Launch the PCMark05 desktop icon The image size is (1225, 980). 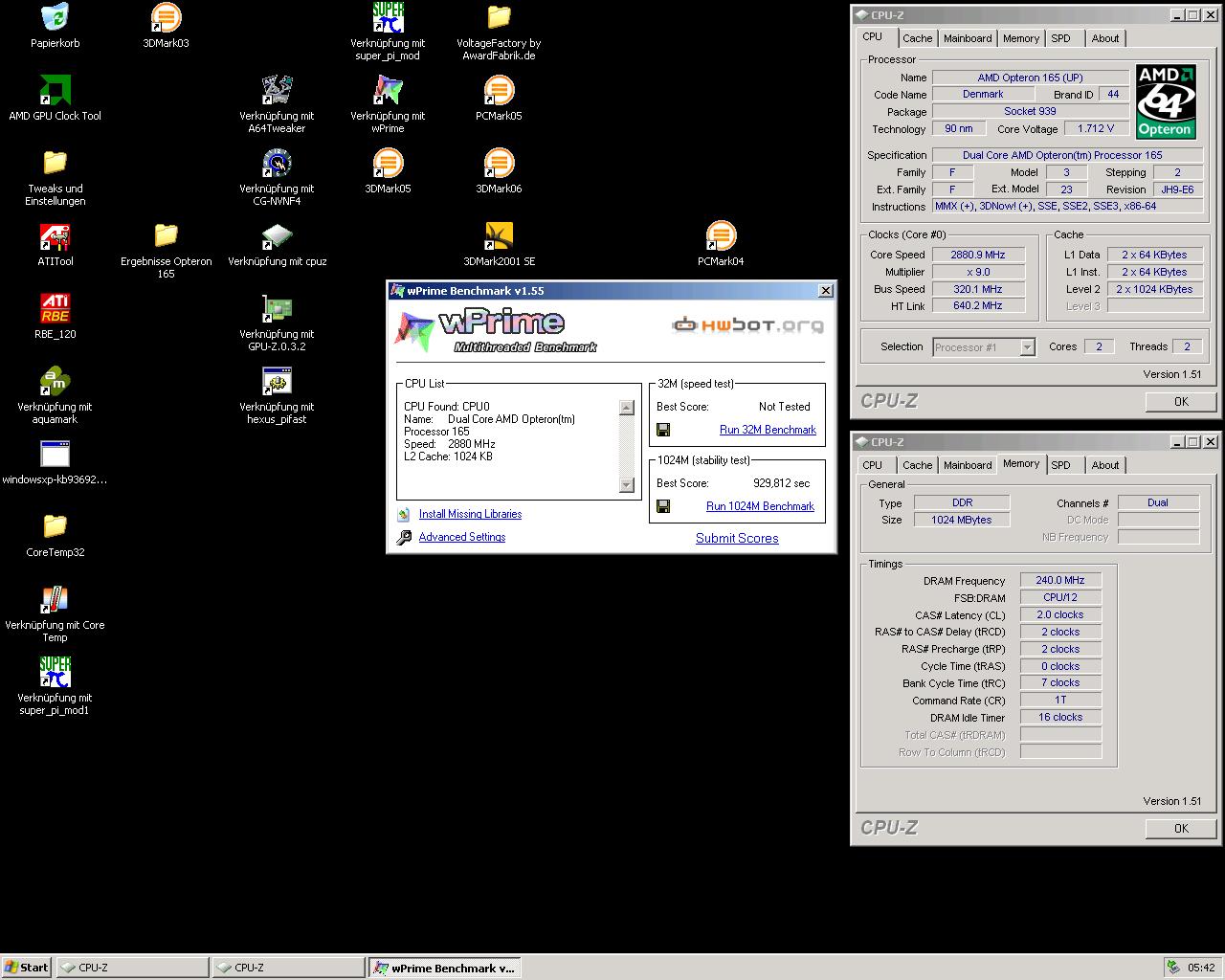[499, 90]
